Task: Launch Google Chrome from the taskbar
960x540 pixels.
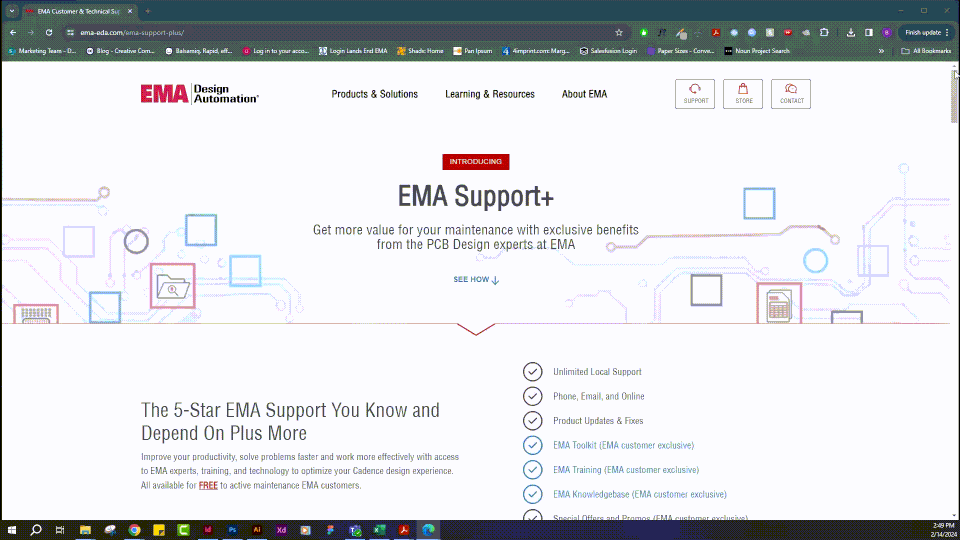Action: pyautogui.click(x=134, y=530)
